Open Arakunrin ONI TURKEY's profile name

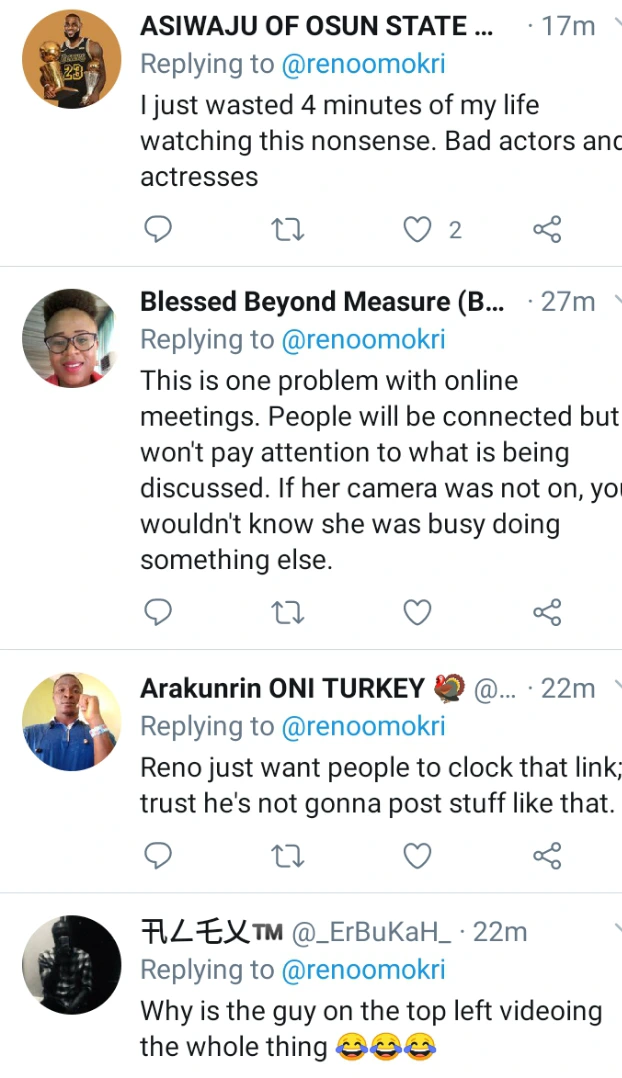click(282, 688)
